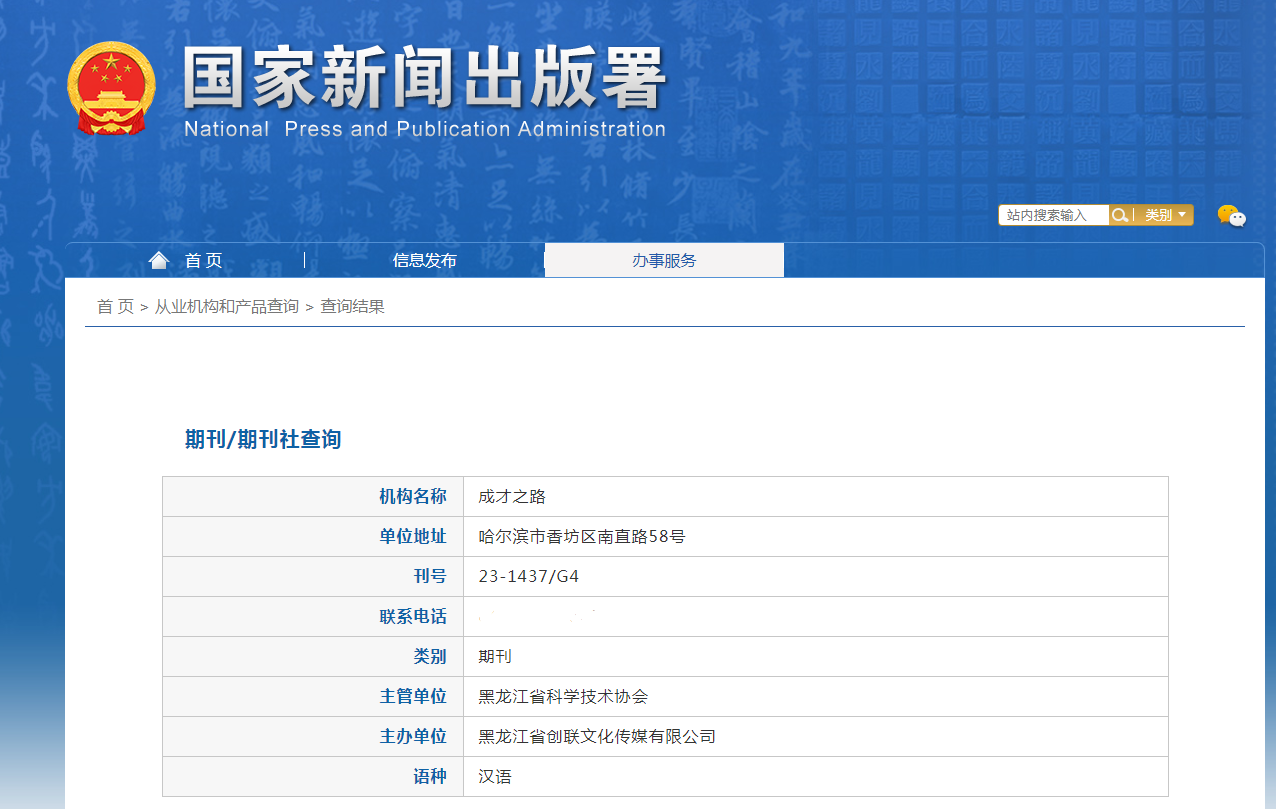Click the 刊号 value 23-1437/G4
The image size is (1276, 809).
pos(529,577)
